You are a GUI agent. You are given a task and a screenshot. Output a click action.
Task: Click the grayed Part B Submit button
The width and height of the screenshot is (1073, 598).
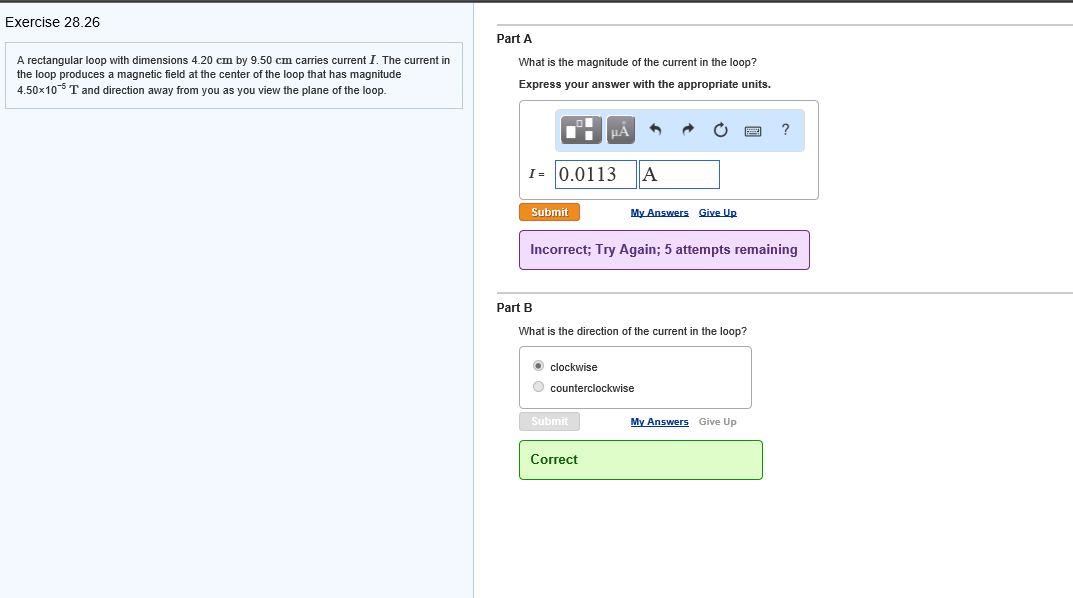(x=549, y=421)
